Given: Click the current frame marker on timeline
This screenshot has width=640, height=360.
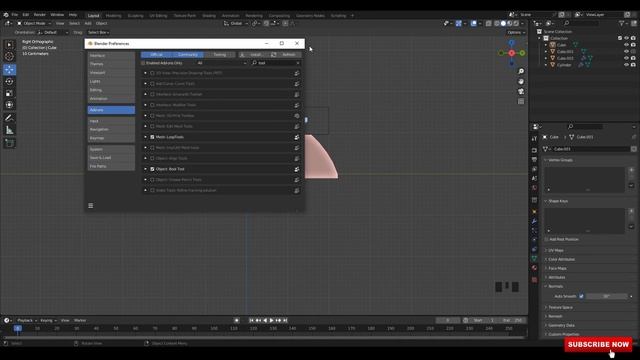Looking at the screenshot, I should point(18,328).
